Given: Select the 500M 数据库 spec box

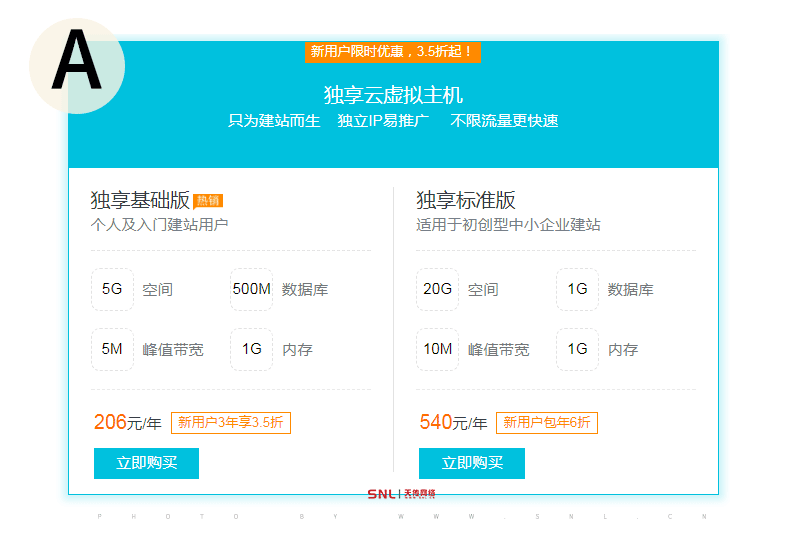Looking at the screenshot, I should click(x=251, y=290).
